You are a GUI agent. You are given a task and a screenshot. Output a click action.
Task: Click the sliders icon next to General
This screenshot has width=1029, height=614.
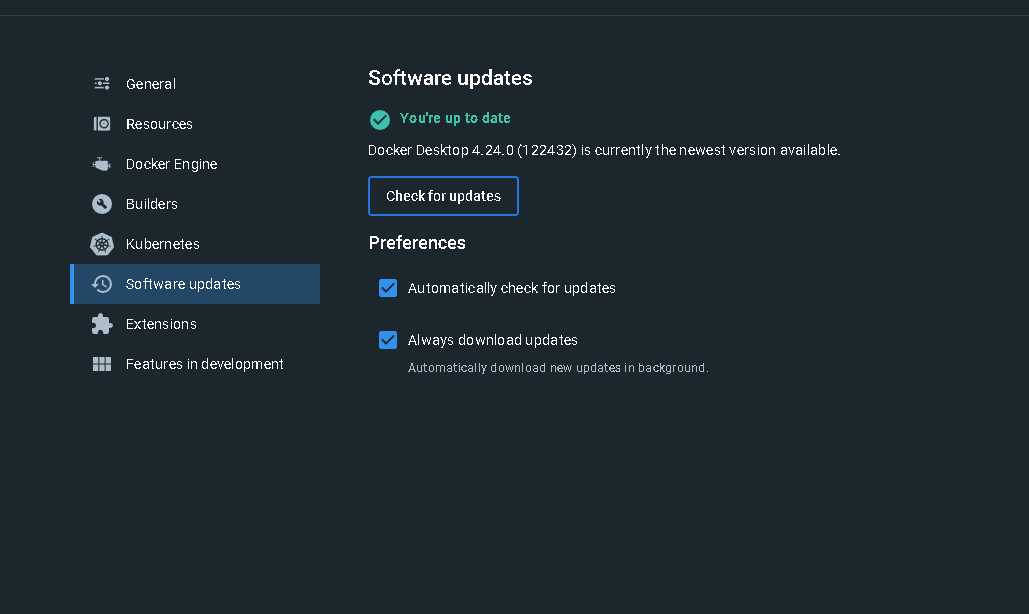[x=102, y=84]
